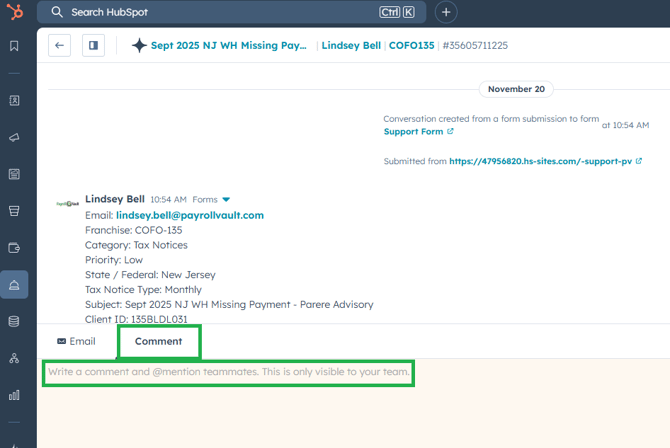
Task: Open the Sales bucket sidebar icon
Action: point(14,211)
